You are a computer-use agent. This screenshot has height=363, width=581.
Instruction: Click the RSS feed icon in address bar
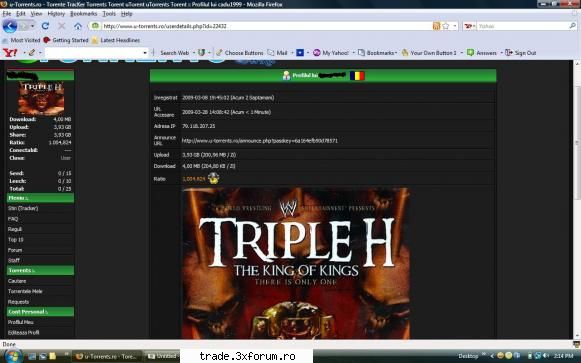(x=436, y=26)
